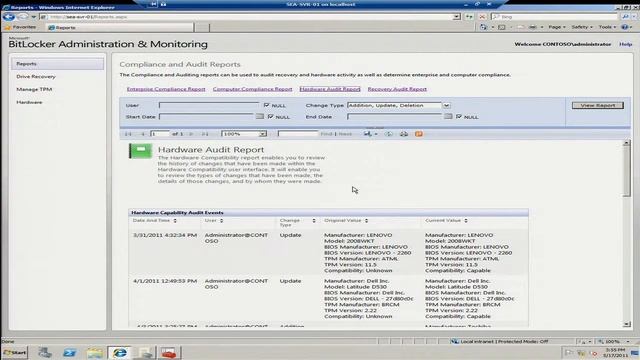Toggle the Start Date NULL checkbox
The width and height of the screenshot is (640, 360).
point(270,116)
